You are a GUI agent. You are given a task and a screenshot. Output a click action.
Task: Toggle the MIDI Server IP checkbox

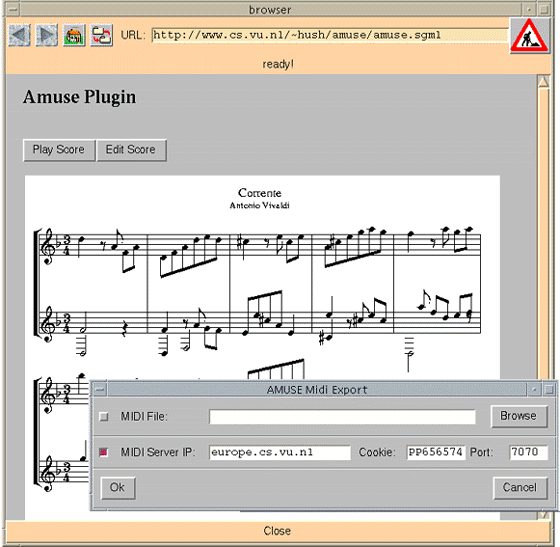(x=104, y=452)
